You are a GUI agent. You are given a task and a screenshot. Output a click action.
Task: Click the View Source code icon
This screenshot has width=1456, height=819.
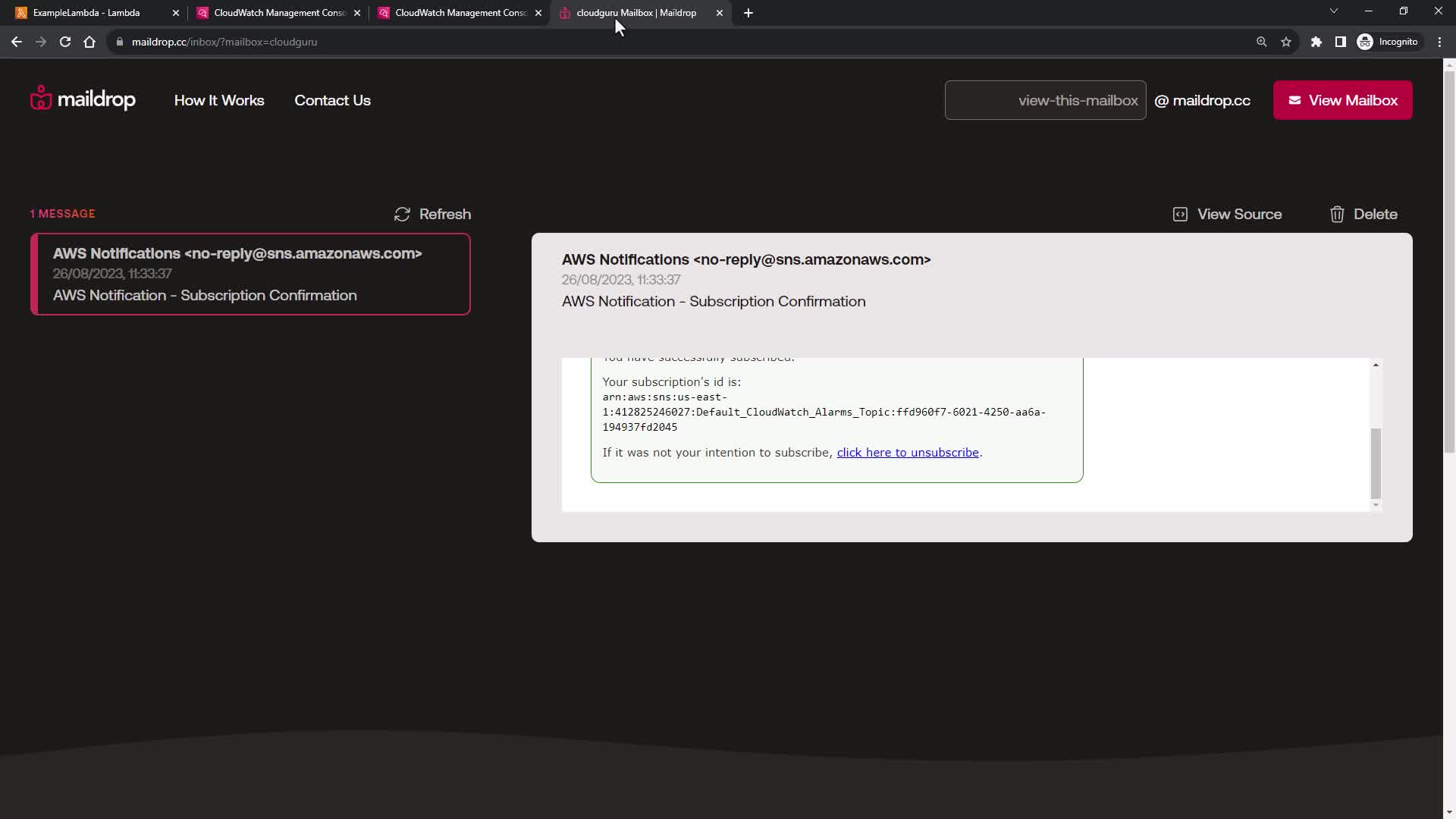[x=1180, y=215]
